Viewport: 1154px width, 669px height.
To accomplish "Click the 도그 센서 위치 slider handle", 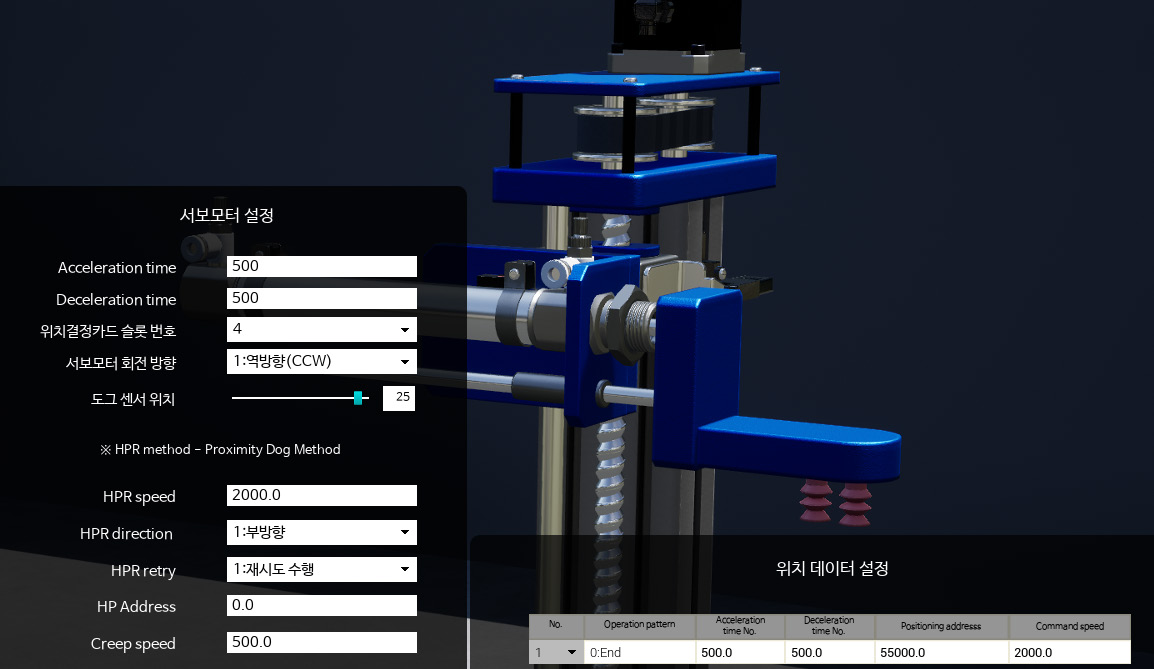I will [x=358, y=397].
